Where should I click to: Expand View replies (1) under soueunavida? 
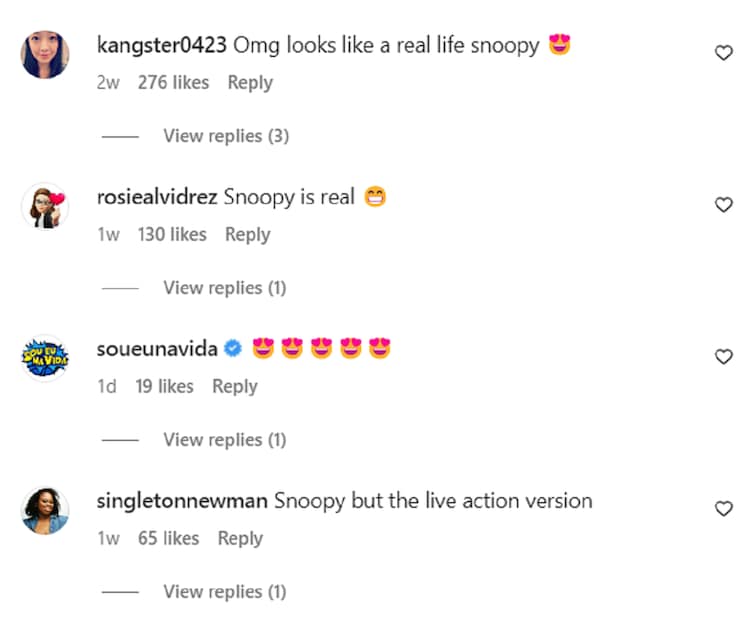(225, 440)
